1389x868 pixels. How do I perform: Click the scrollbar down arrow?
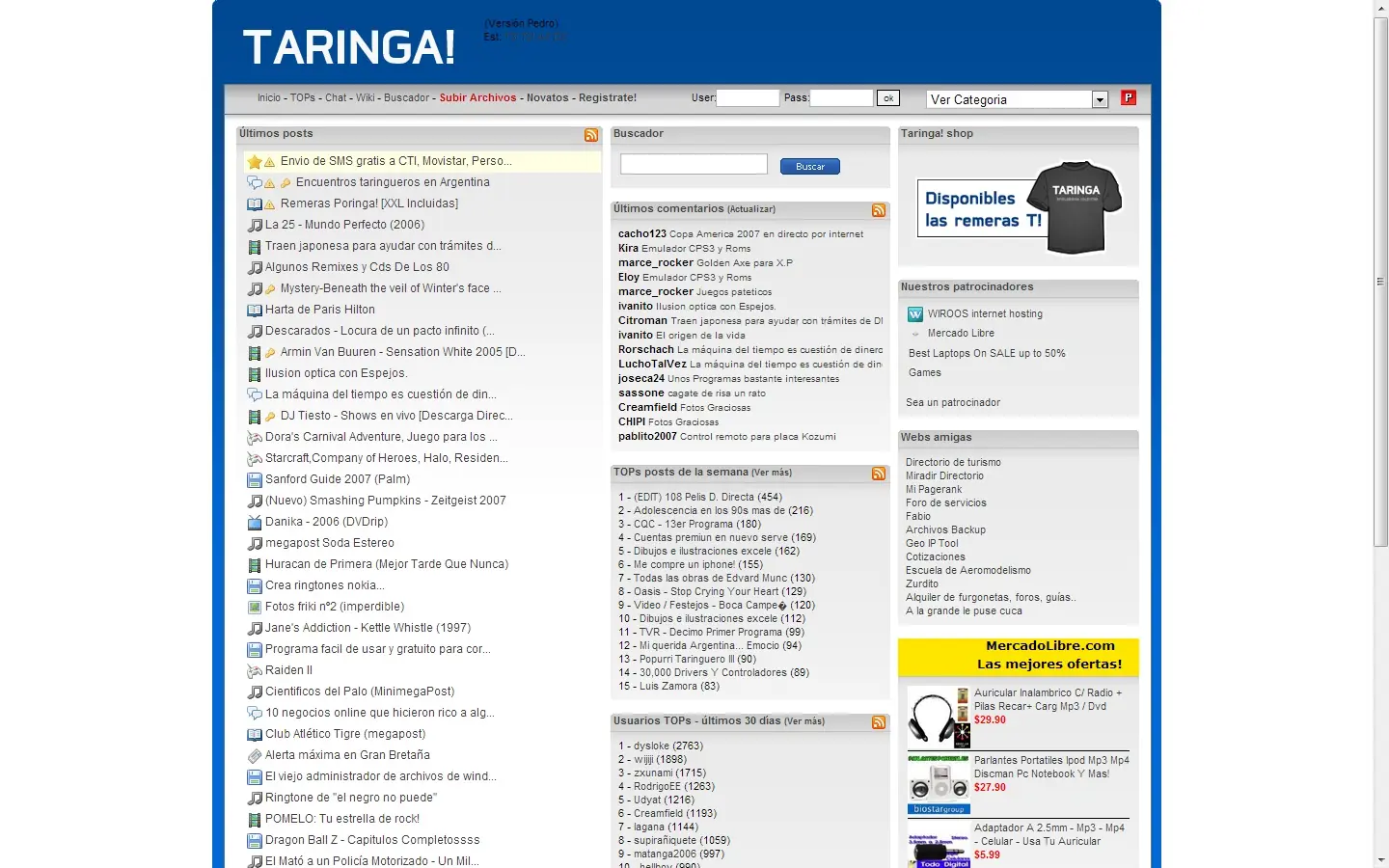pyautogui.click(x=1381, y=859)
